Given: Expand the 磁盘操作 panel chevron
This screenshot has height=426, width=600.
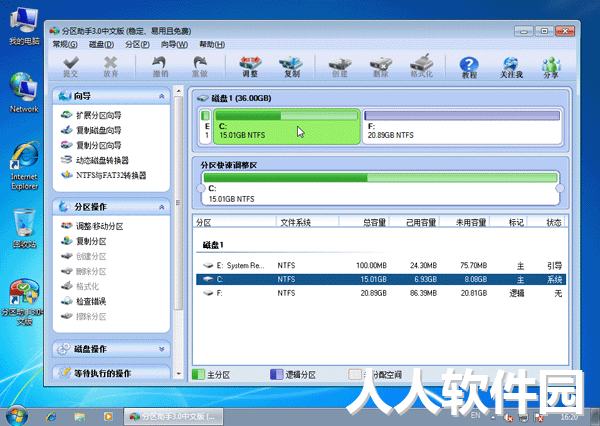Looking at the screenshot, I should 161,349.
